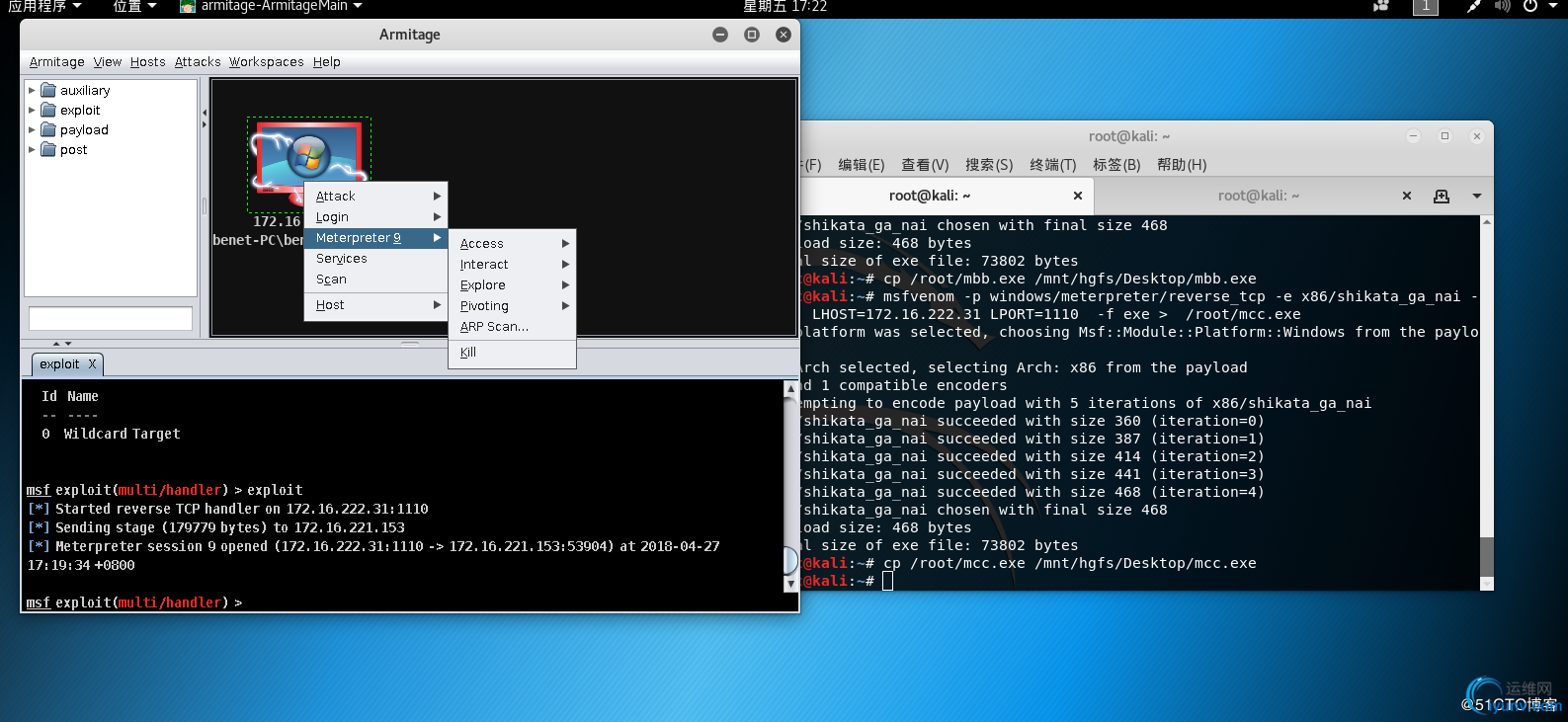Click the power icon in top bar
The image size is (1568, 722).
click(1530, 6)
